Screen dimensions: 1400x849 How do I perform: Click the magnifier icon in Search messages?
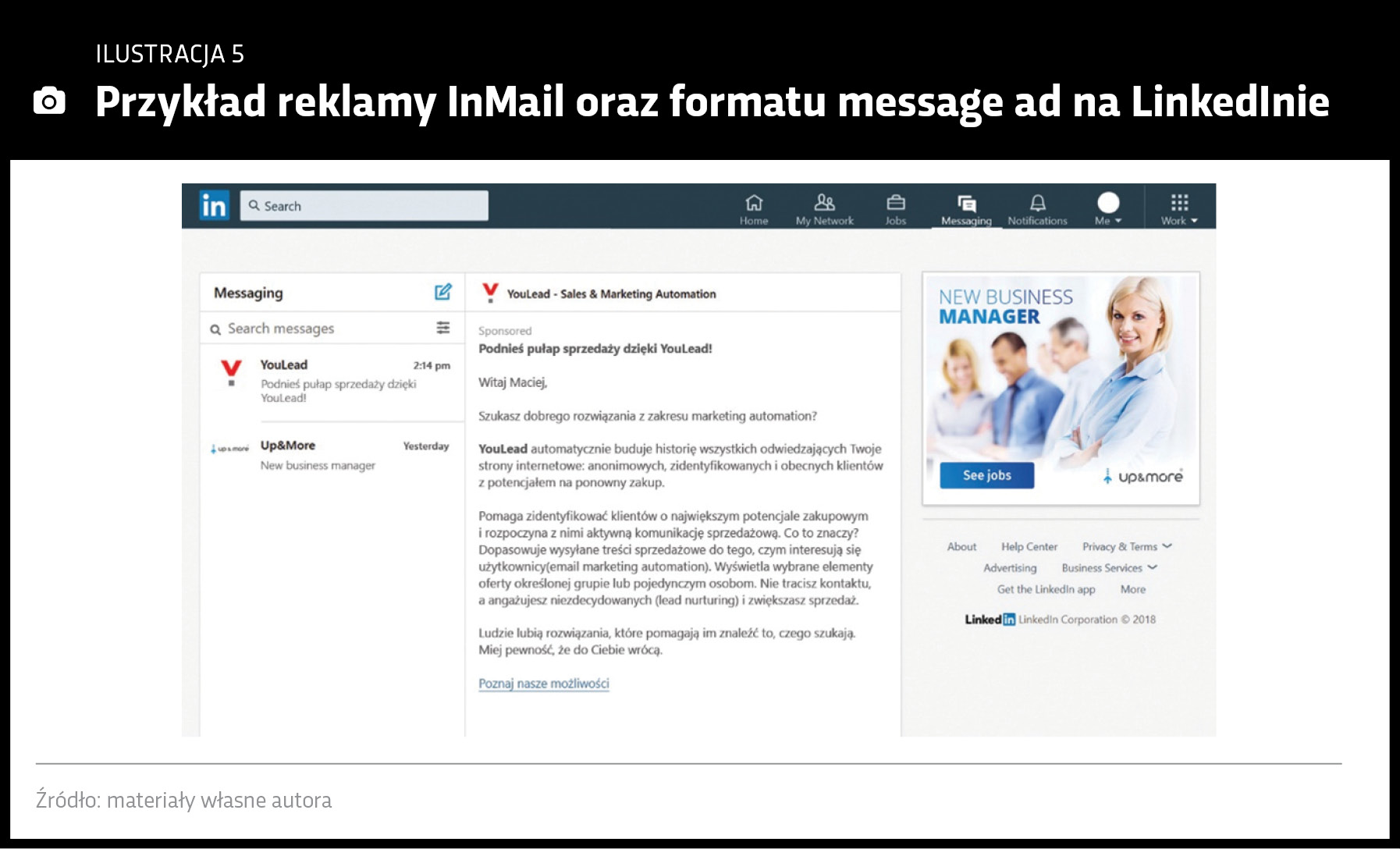coord(215,330)
